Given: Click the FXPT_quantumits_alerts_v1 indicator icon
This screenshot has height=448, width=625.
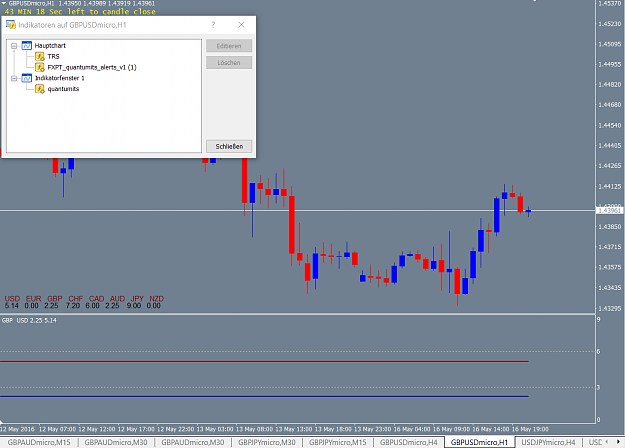Looking at the screenshot, I should (40, 67).
